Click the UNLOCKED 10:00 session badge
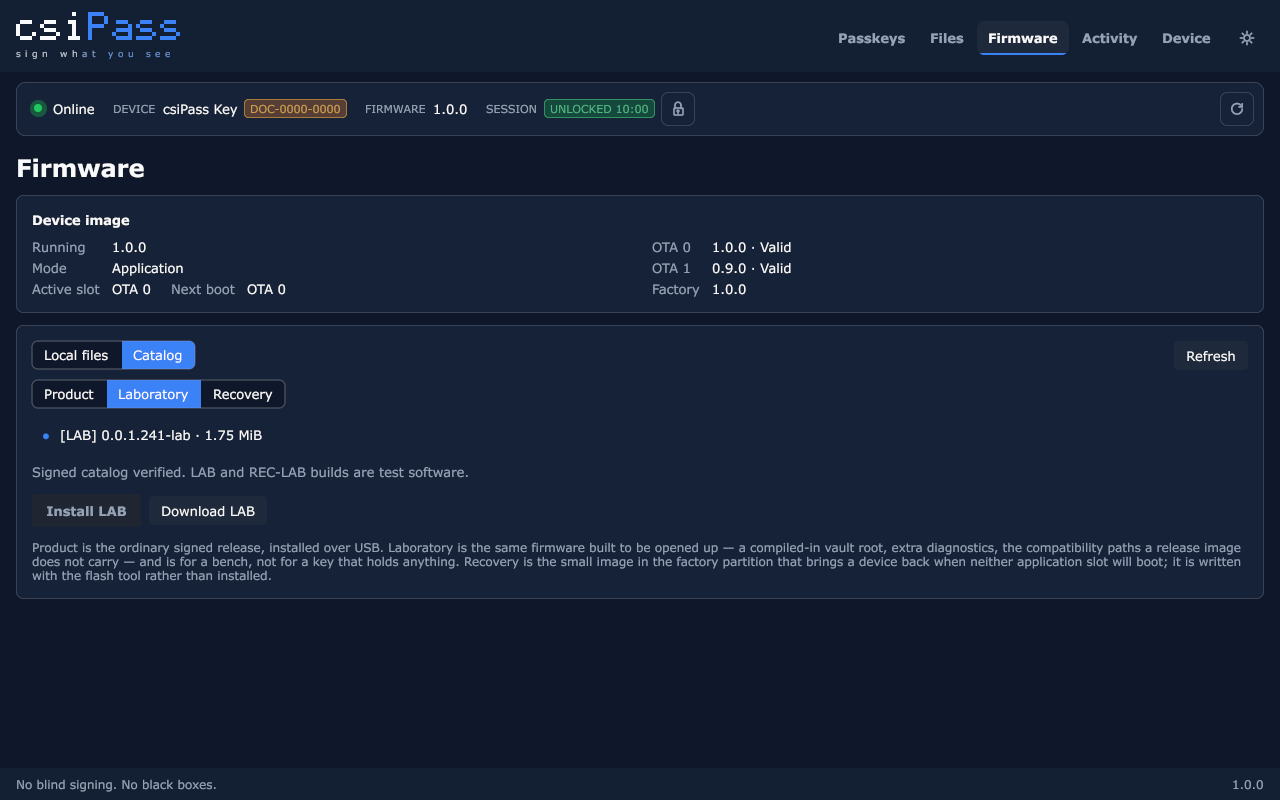This screenshot has width=1280, height=800. [x=599, y=109]
